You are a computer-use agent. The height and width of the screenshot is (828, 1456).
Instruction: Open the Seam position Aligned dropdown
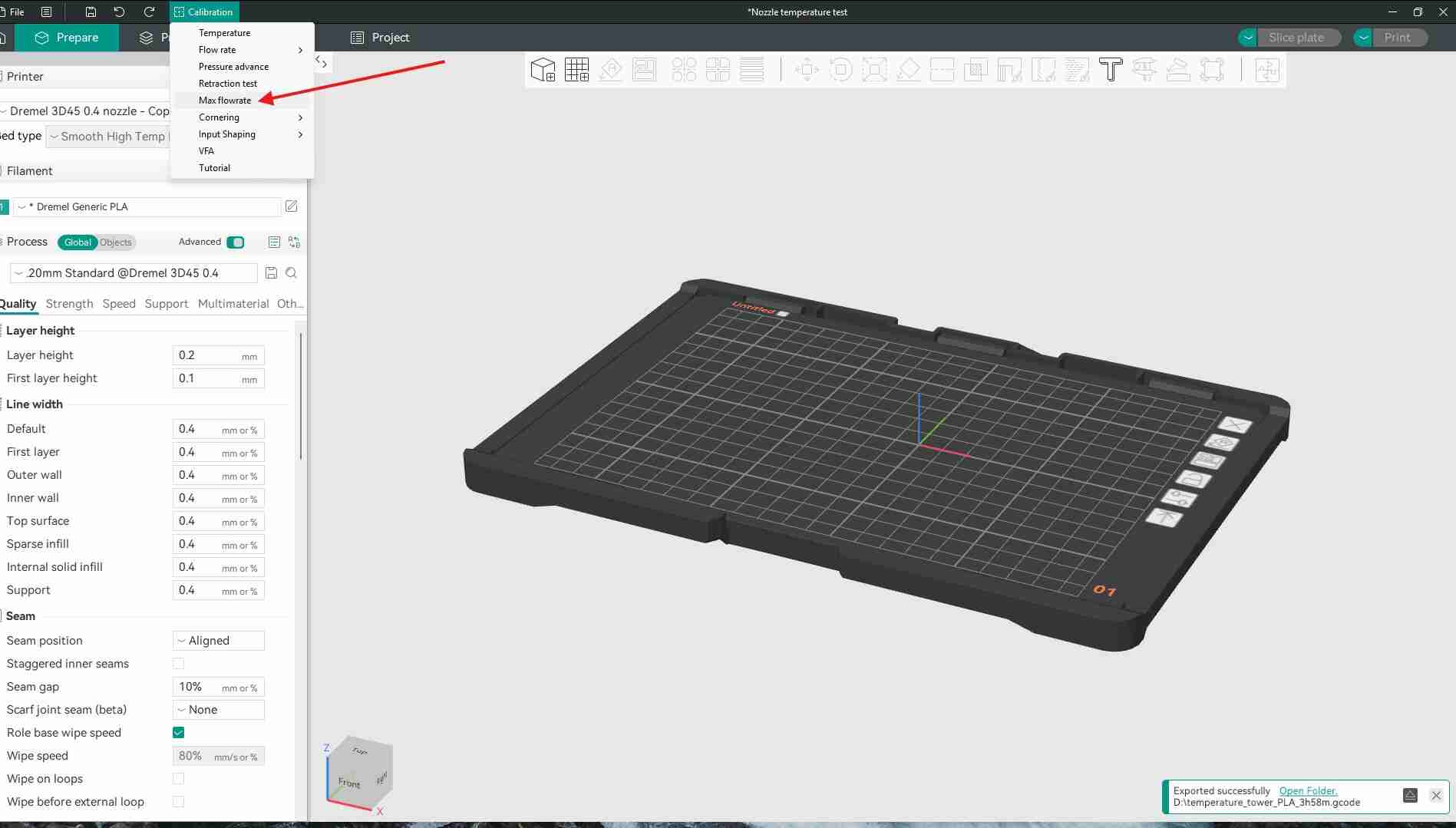point(219,641)
